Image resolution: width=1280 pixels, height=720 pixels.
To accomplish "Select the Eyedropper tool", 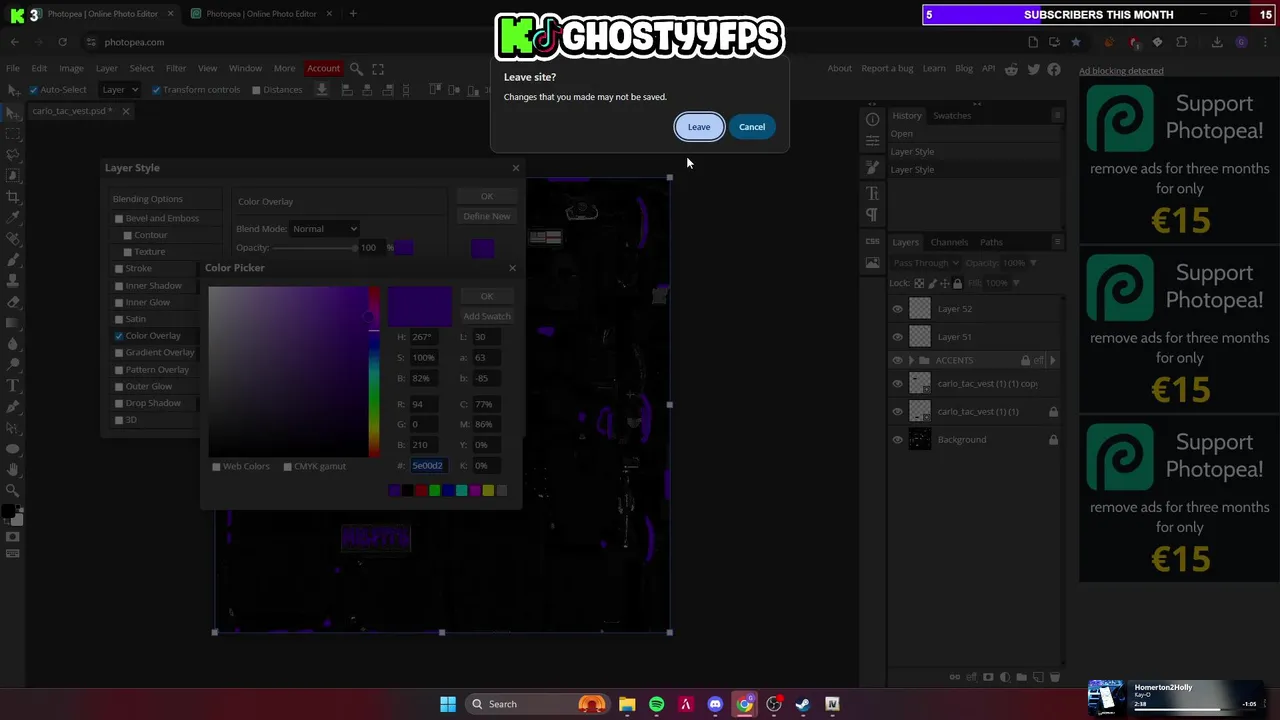I will point(13,217).
